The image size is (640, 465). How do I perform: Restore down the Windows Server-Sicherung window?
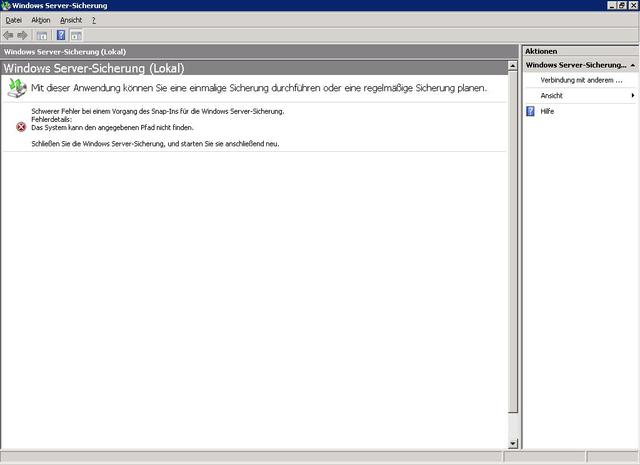click(622, 5)
